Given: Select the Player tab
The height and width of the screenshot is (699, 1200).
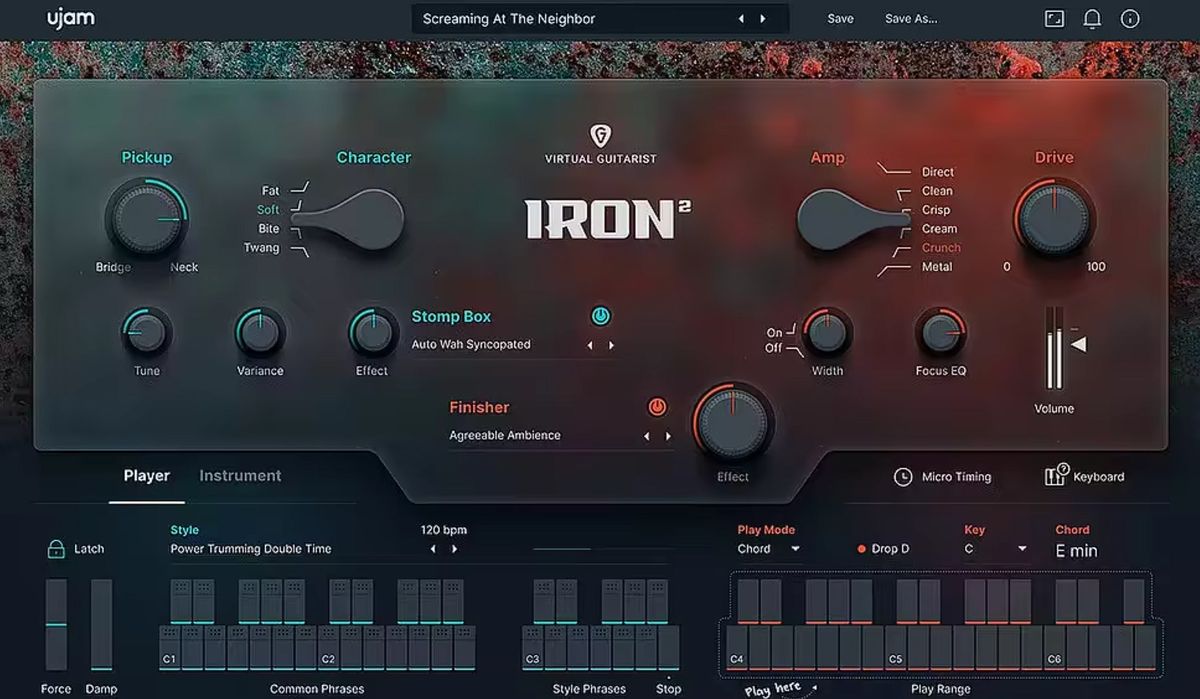Looking at the screenshot, I should coord(146,475).
